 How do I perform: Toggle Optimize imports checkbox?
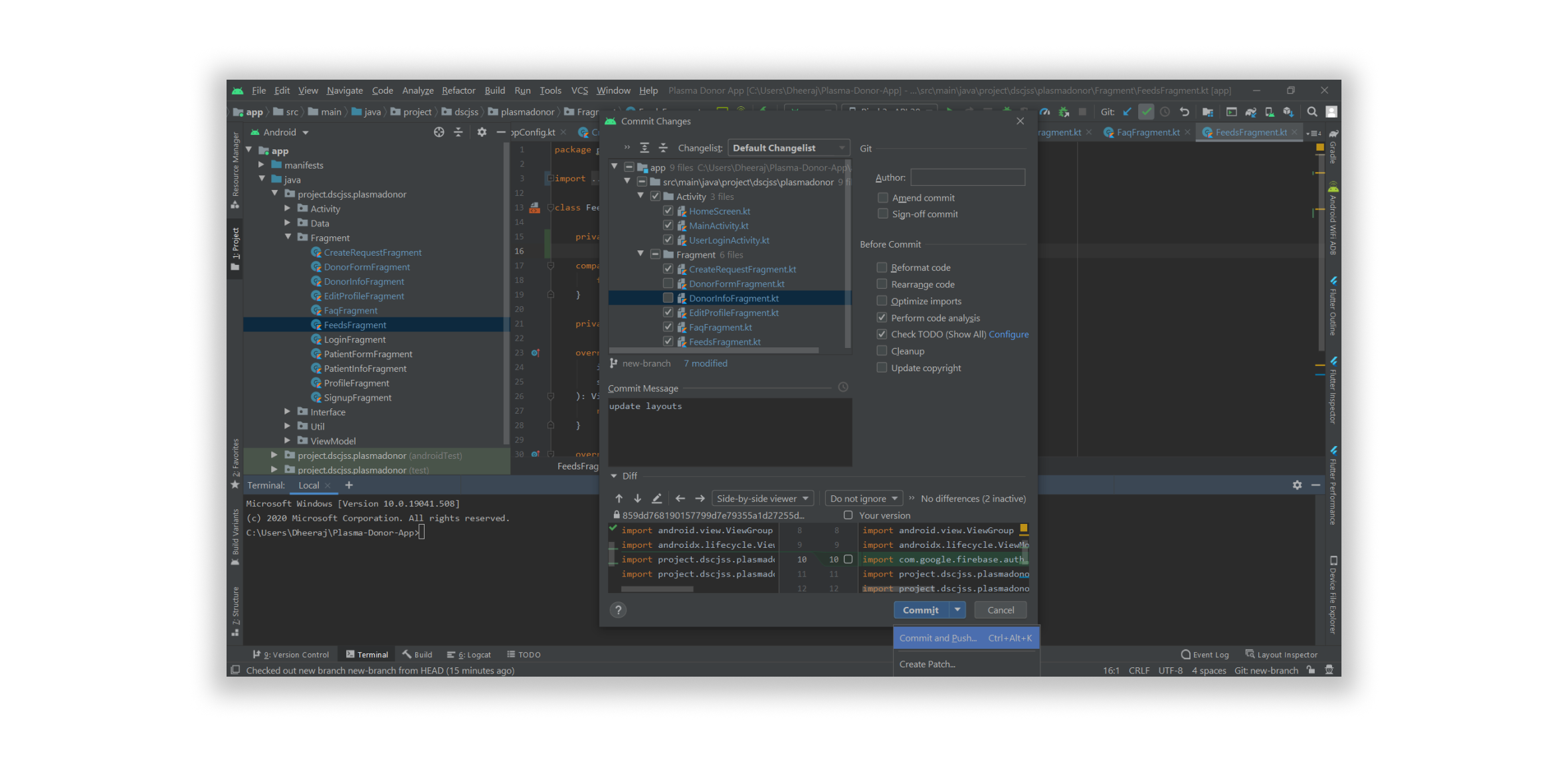(x=882, y=301)
